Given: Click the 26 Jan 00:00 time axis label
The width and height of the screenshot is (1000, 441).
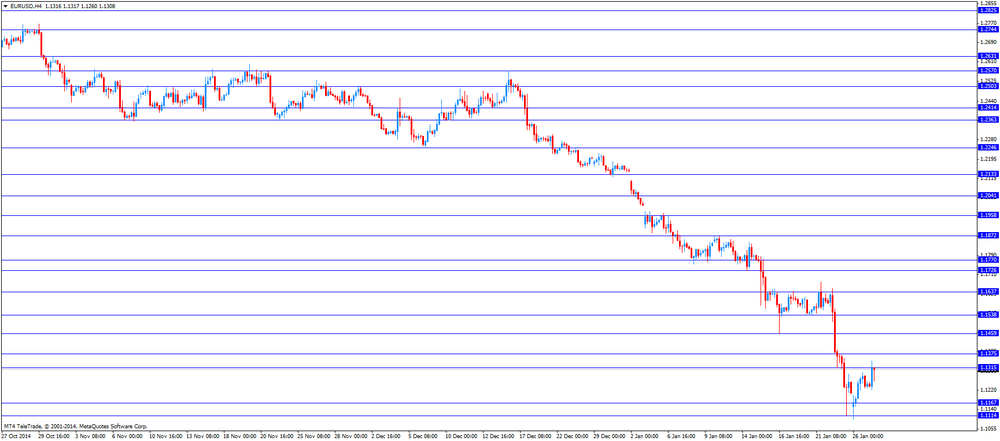Looking at the screenshot, I should tap(866, 437).
